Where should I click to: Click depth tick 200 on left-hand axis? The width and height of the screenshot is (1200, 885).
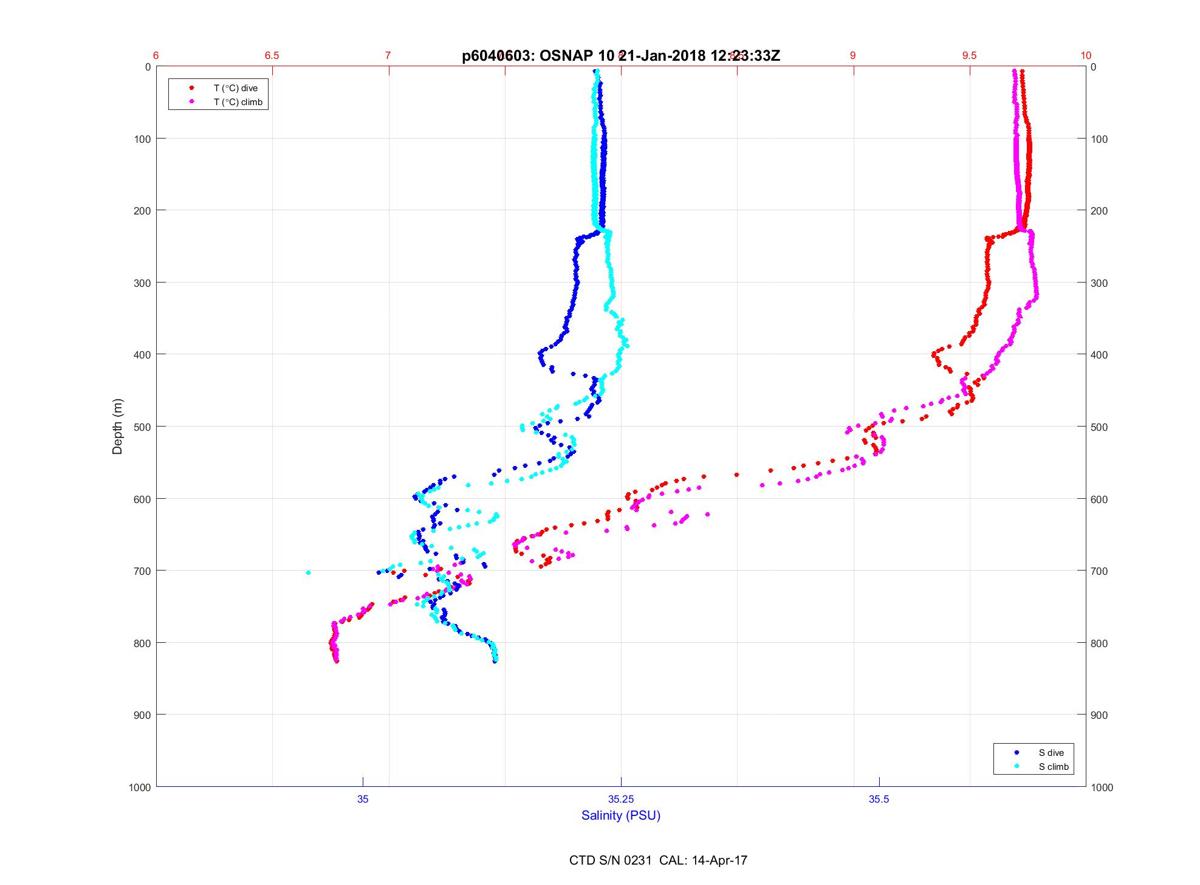142,211
